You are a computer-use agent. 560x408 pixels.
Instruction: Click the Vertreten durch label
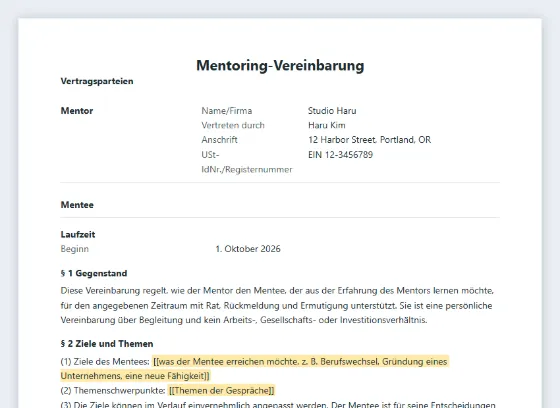point(233,125)
